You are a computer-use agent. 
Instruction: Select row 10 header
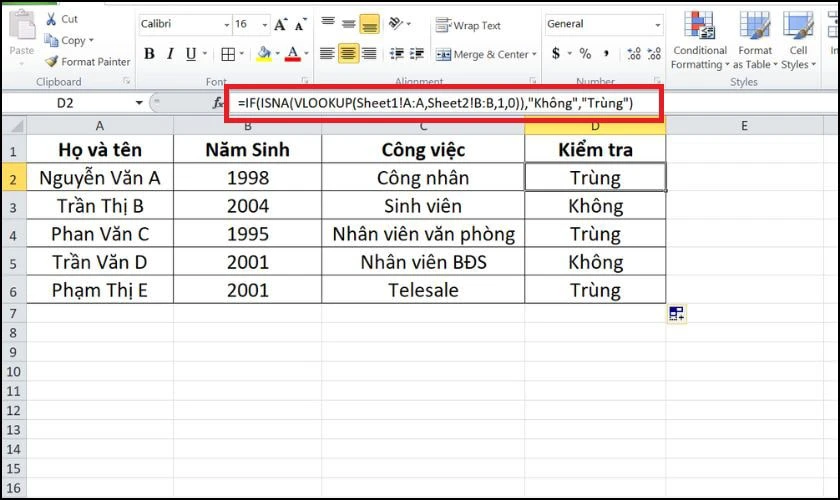[13, 371]
